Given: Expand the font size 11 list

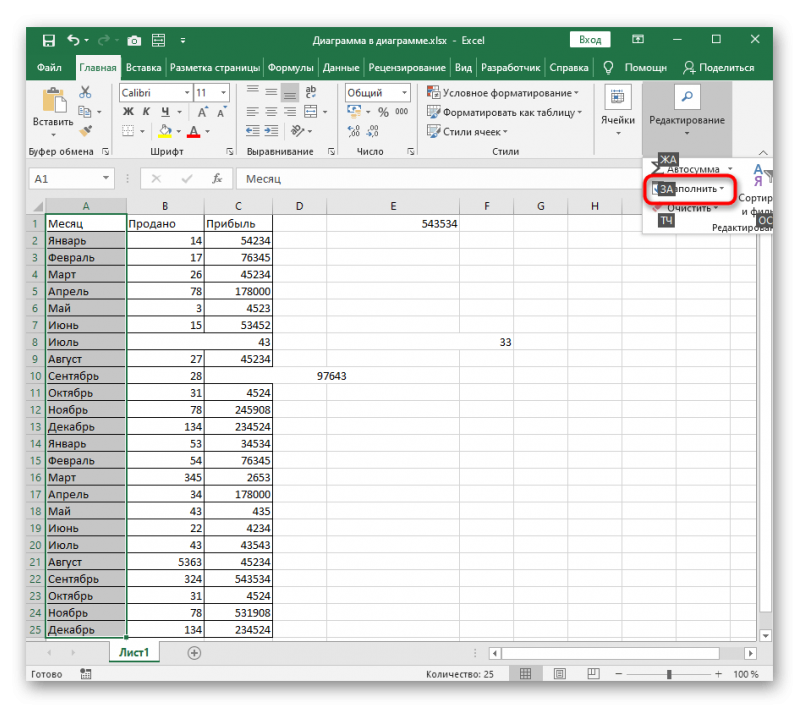Looking at the screenshot, I should pos(223,93).
